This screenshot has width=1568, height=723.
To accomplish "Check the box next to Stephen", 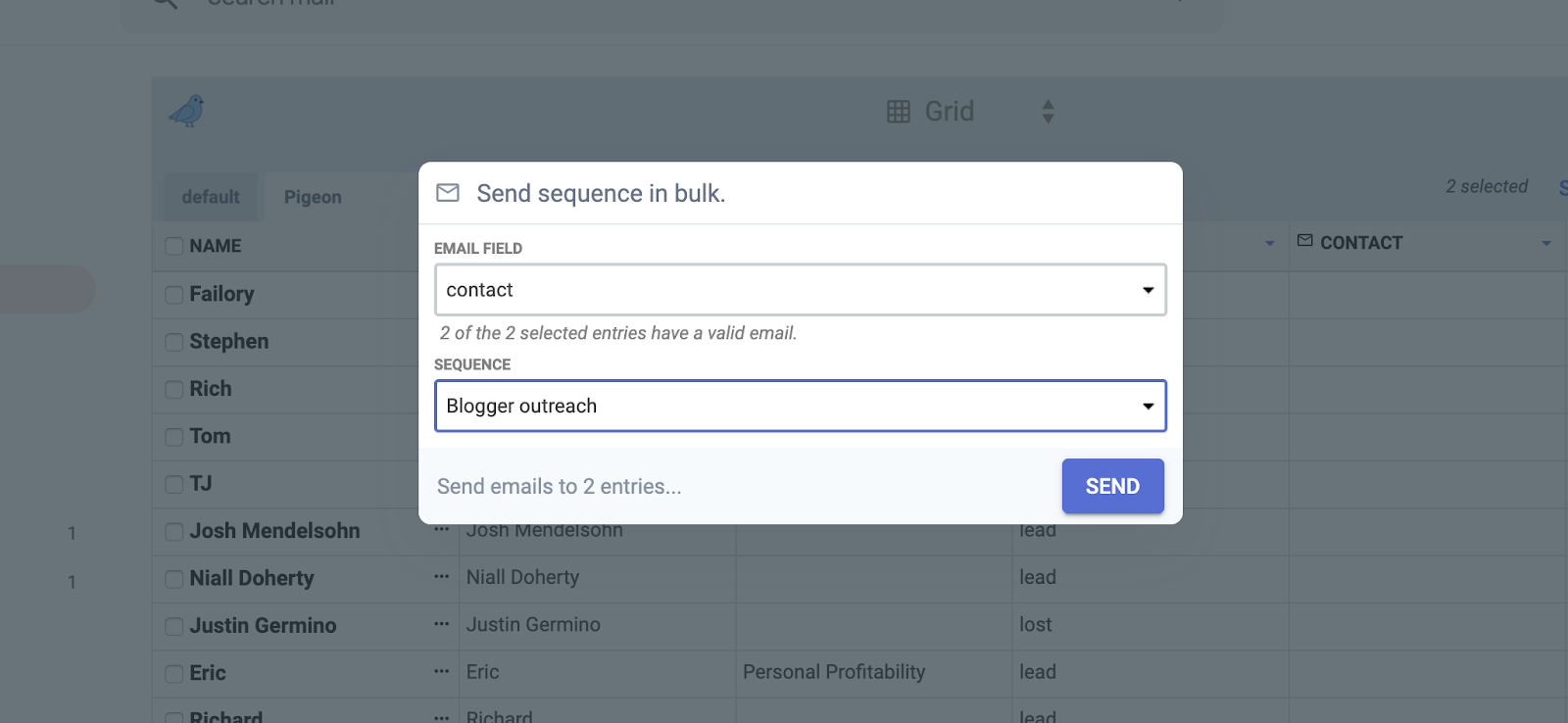I will pos(174,342).
